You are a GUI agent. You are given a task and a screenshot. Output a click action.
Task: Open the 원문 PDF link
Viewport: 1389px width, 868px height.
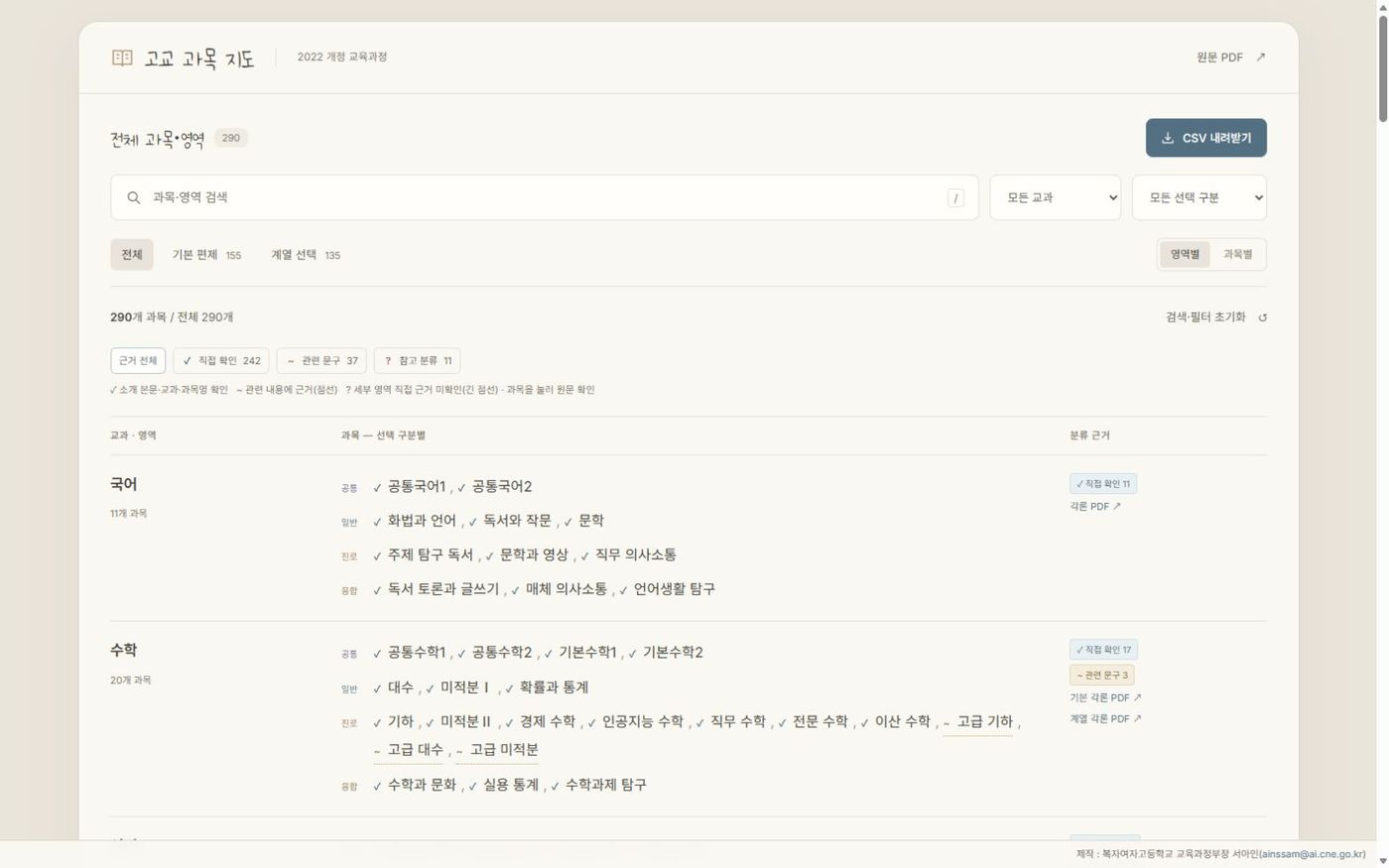tap(1231, 58)
